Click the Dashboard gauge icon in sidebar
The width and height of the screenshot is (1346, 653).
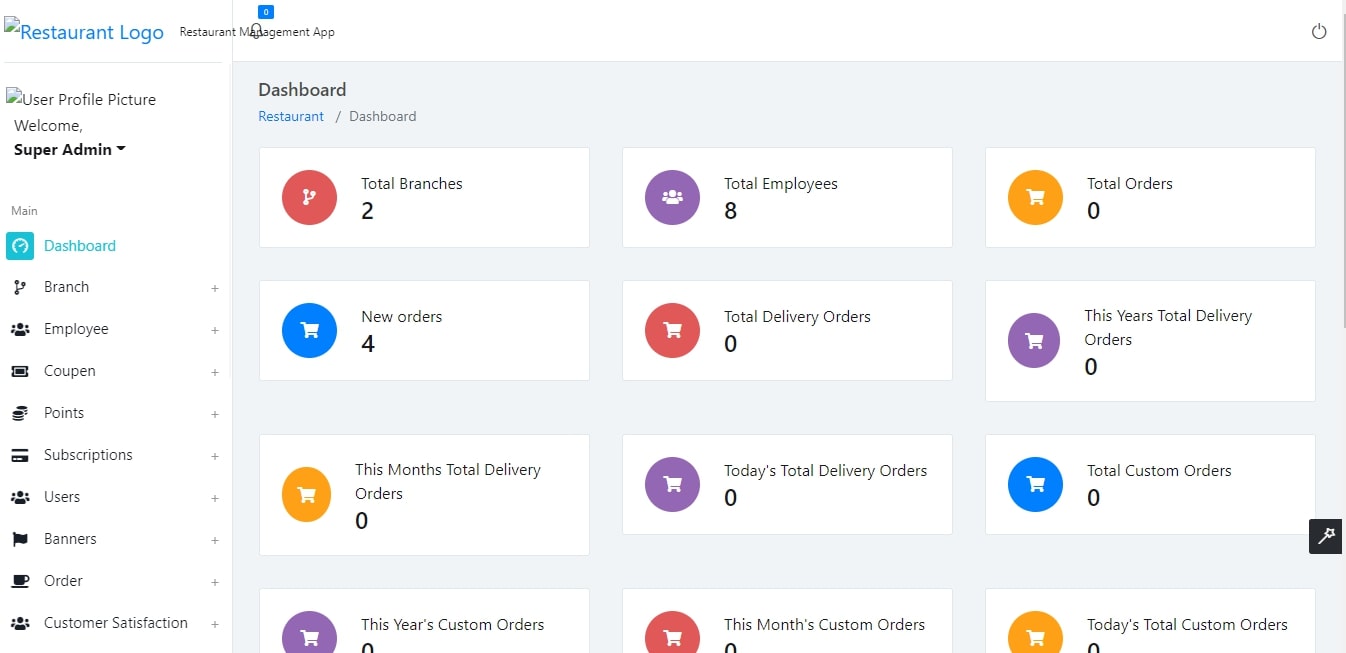[20, 246]
